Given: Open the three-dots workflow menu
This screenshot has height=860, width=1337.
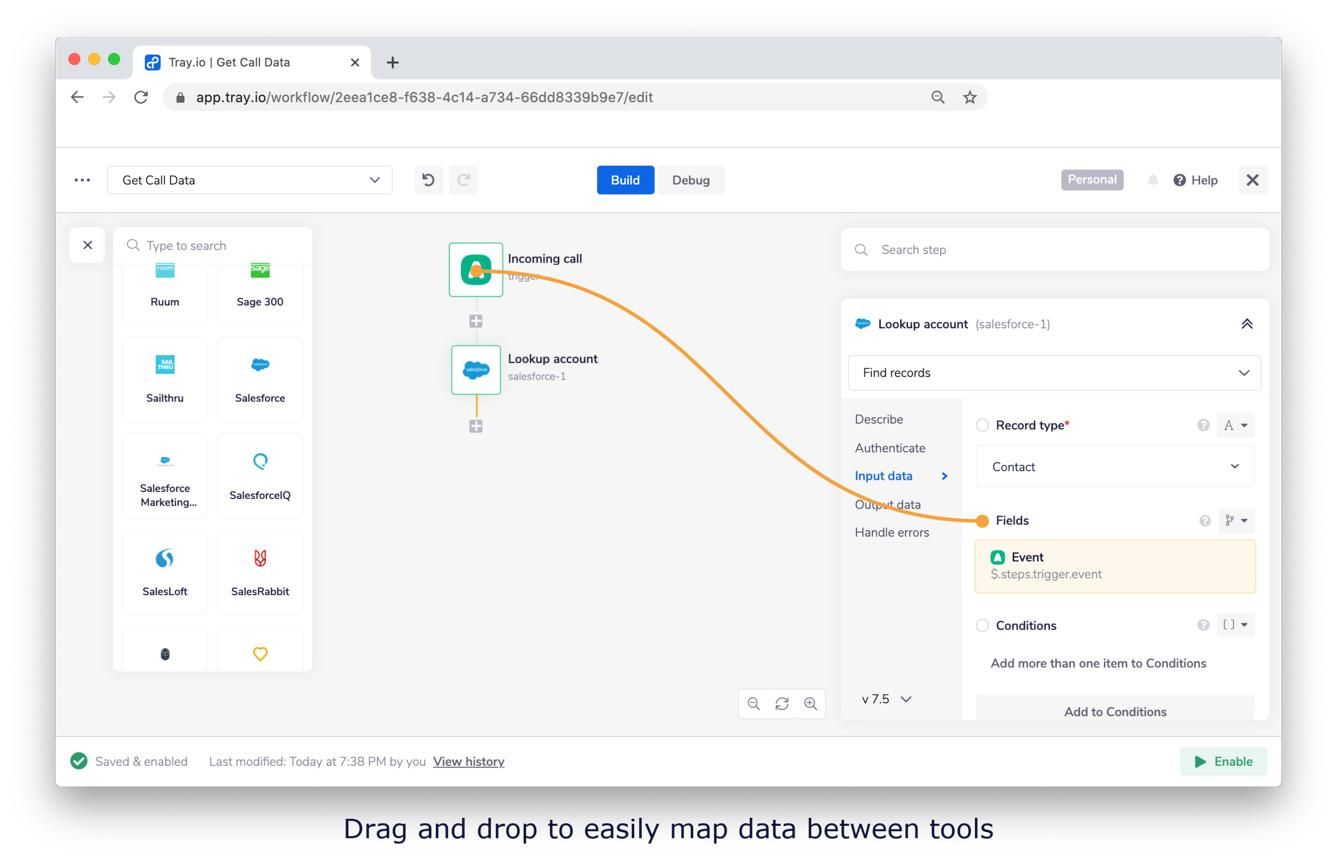Looking at the screenshot, I should click(82, 180).
